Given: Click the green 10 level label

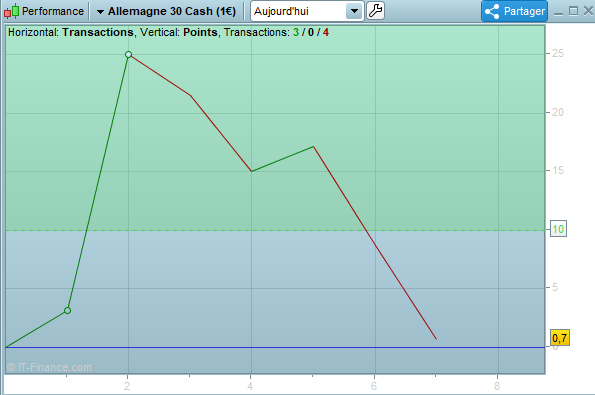Looking at the screenshot, I should click(558, 229).
